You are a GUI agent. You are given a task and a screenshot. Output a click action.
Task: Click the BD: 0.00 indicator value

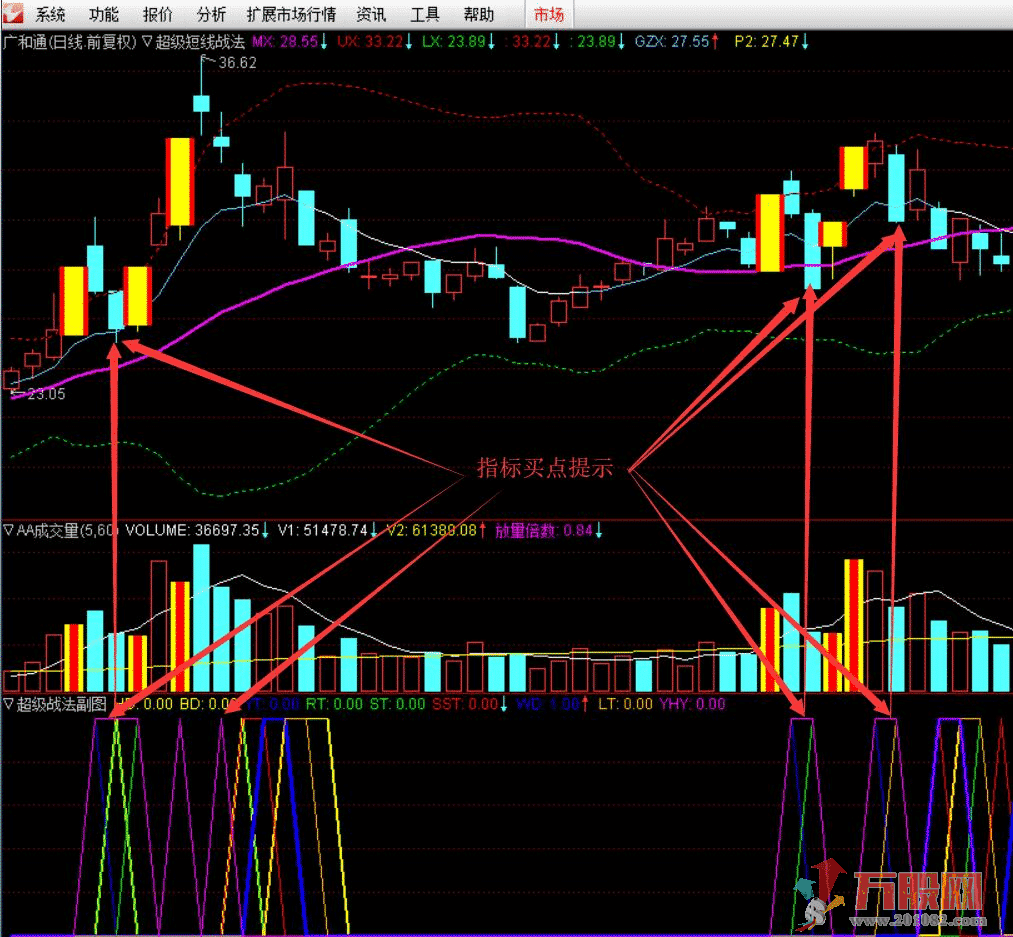[207, 703]
